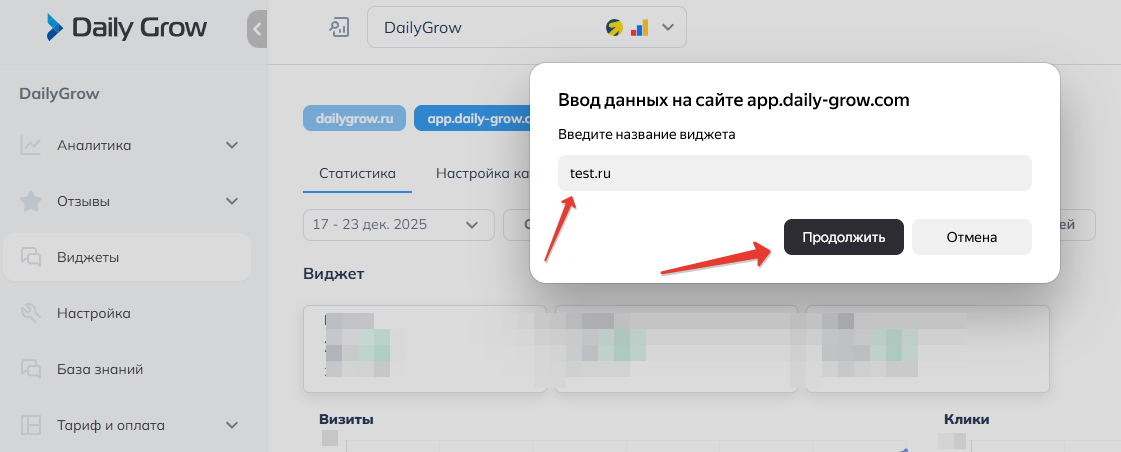
Task: Expand the Аналитика section chevron
Action: [x=232, y=146]
